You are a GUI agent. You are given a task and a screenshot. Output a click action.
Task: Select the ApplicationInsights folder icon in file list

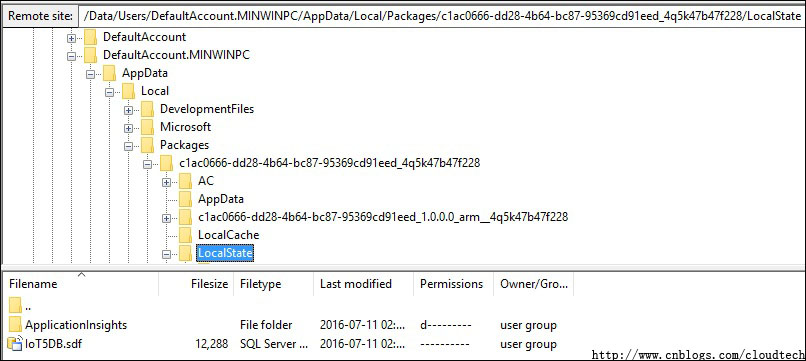click(x=15, y=324)
